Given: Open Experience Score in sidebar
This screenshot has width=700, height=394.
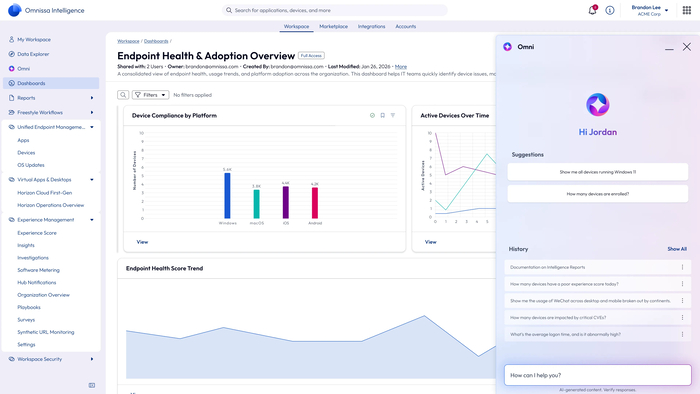Looking at the screenshot, I should pos(37,233).
